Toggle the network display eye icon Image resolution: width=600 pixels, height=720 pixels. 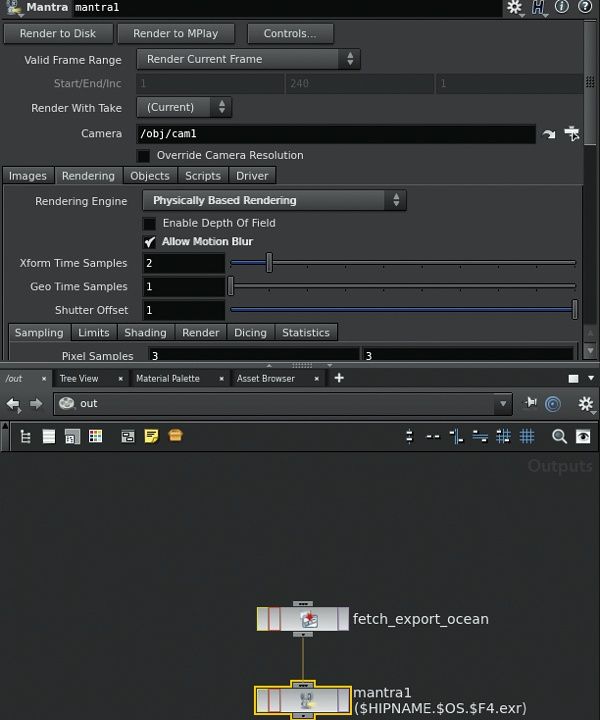click(x=583, y=436)
